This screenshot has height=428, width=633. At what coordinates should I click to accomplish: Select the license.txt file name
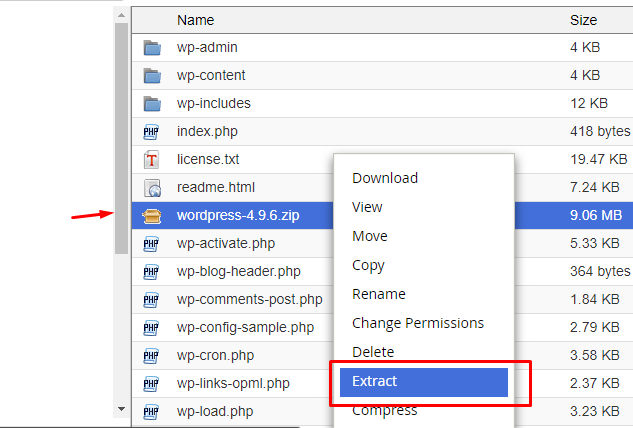click(x=208, y=159)
